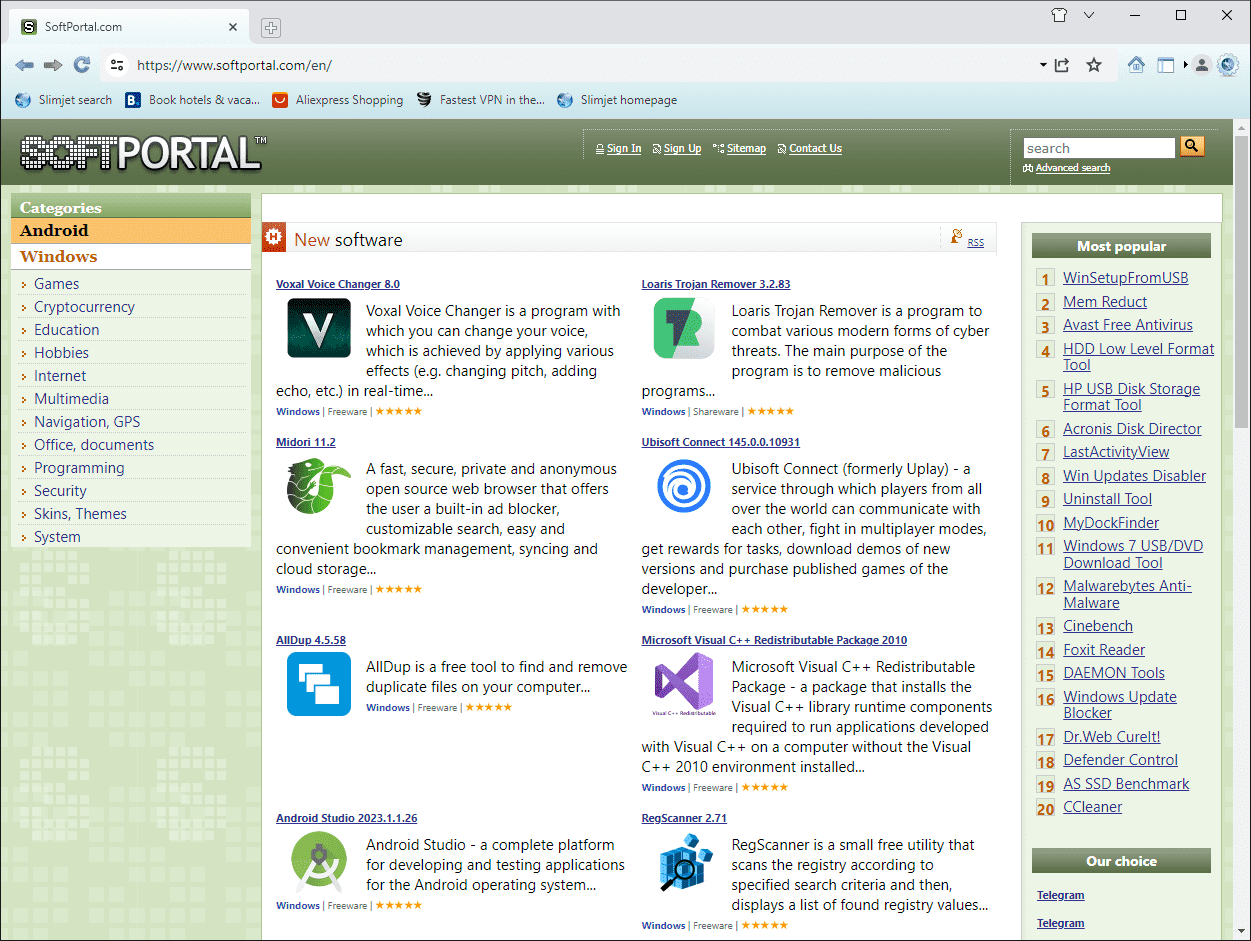Click the Midori browser app icon

[x=319, y=486]
